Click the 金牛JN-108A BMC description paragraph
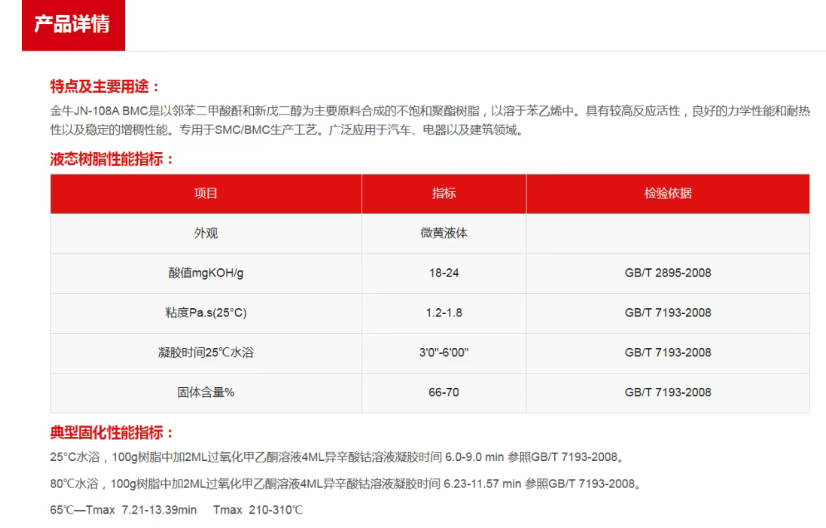This screenshot has width=826, height=528. click(430, 120)
